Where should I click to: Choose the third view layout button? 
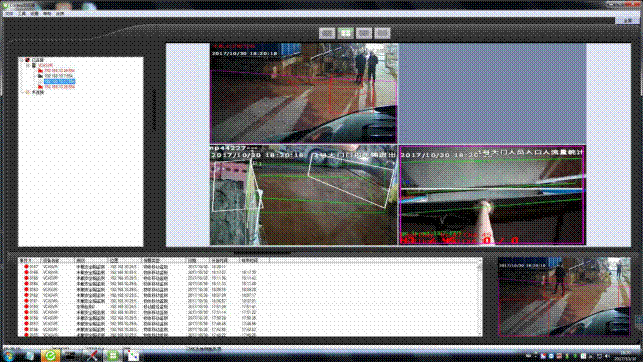pos(364,33)
